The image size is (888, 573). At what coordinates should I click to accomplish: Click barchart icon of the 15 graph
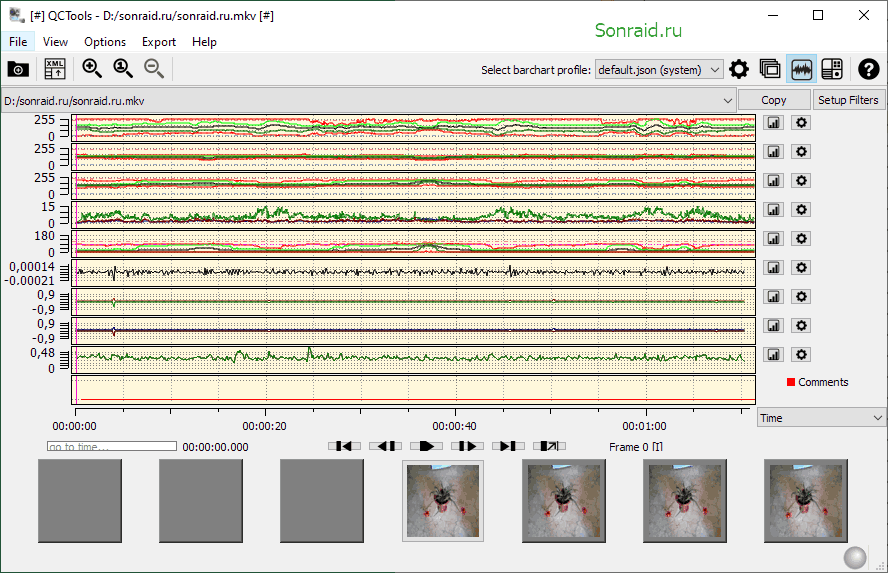tap(773, 209)
